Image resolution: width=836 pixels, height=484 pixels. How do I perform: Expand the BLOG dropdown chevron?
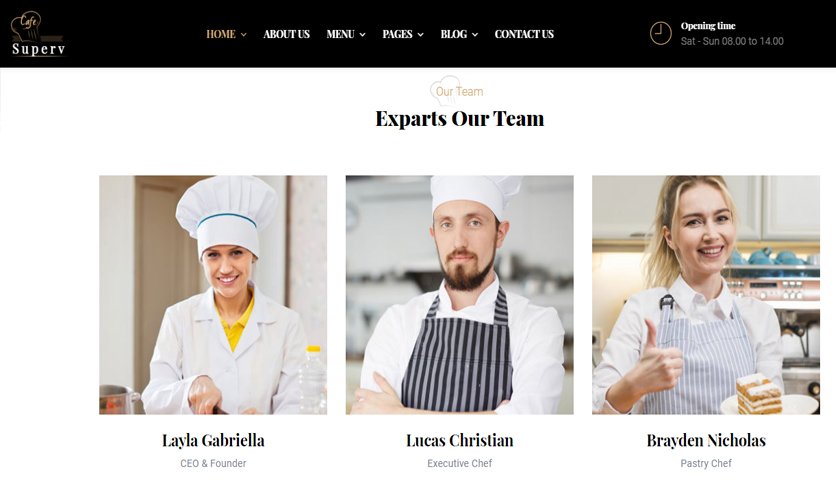tap(475, 35)
